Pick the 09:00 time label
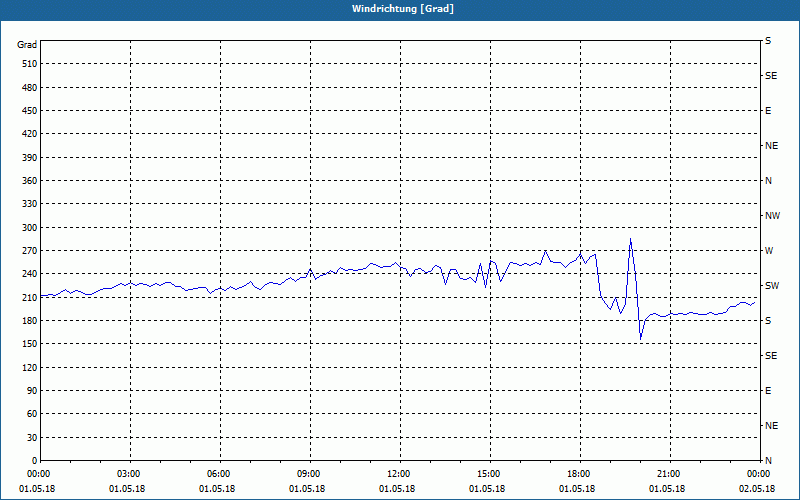The height and width of the screenshot is (500, 800). click(309, 474)
